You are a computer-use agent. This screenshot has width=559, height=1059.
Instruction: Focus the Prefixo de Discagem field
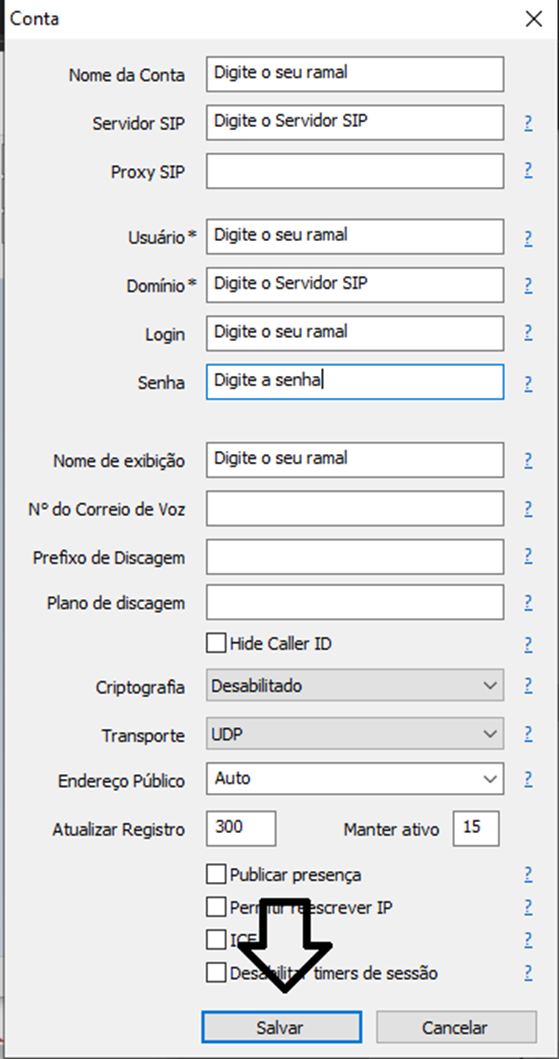(355, 557)
